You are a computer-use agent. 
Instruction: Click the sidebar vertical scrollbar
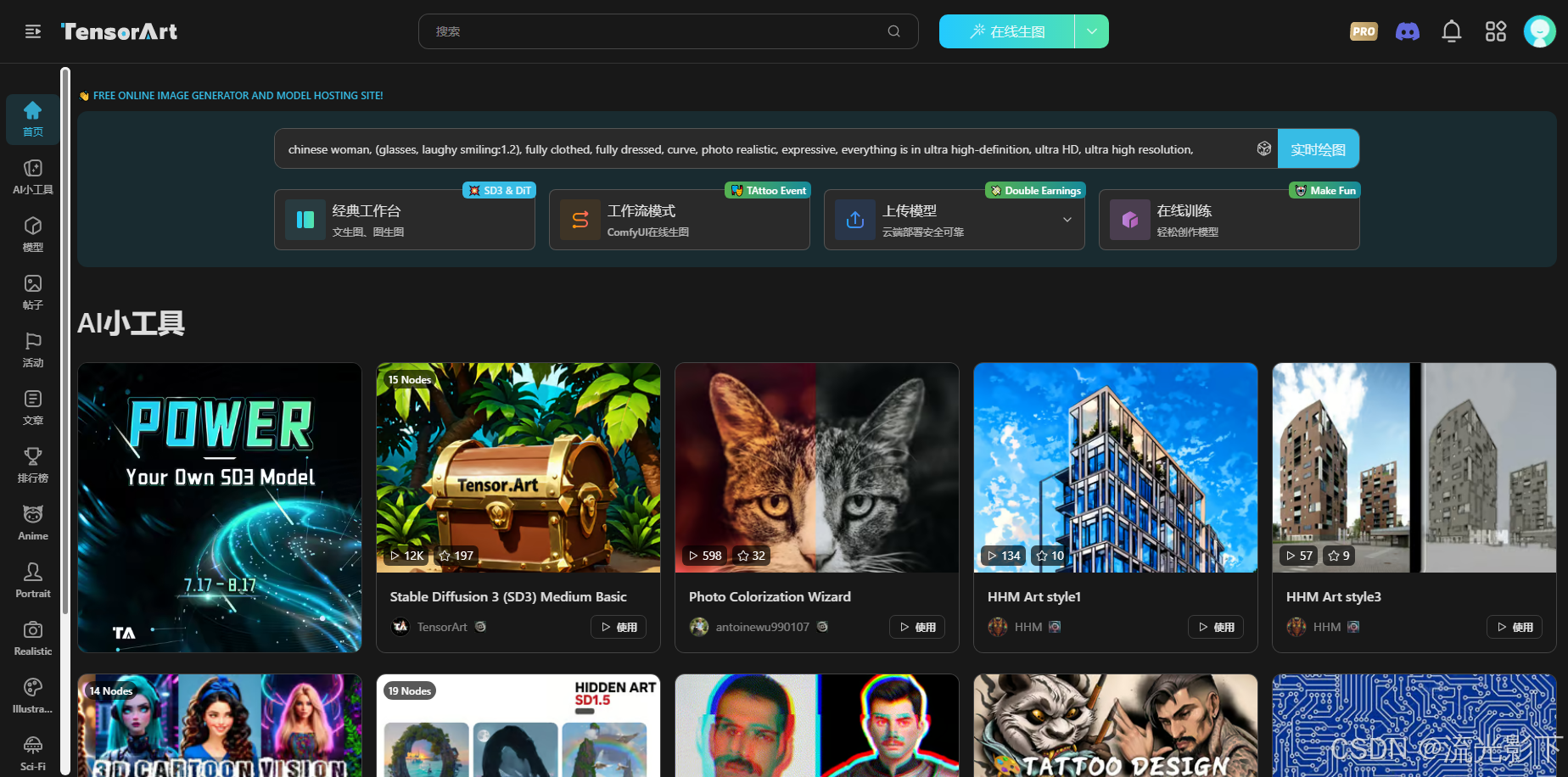coord(65,339)
